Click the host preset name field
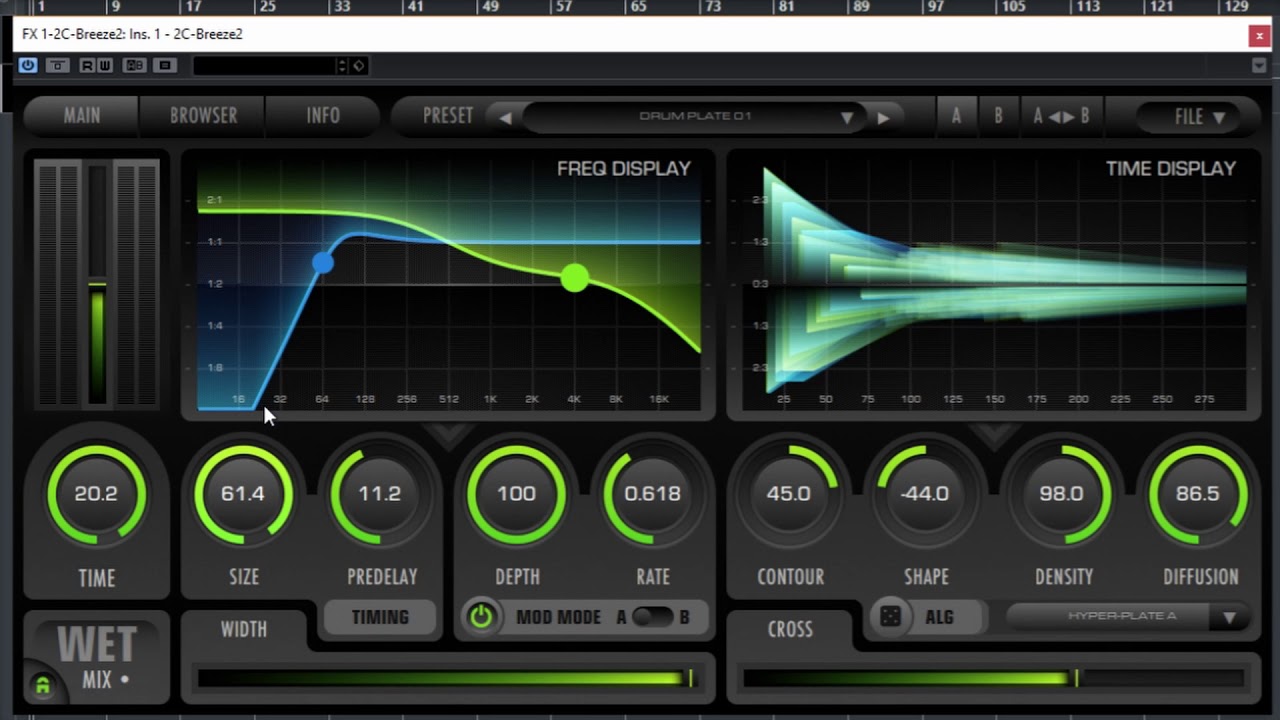Viewport: 1280px width, 720px height. click(x=264, y=65)
